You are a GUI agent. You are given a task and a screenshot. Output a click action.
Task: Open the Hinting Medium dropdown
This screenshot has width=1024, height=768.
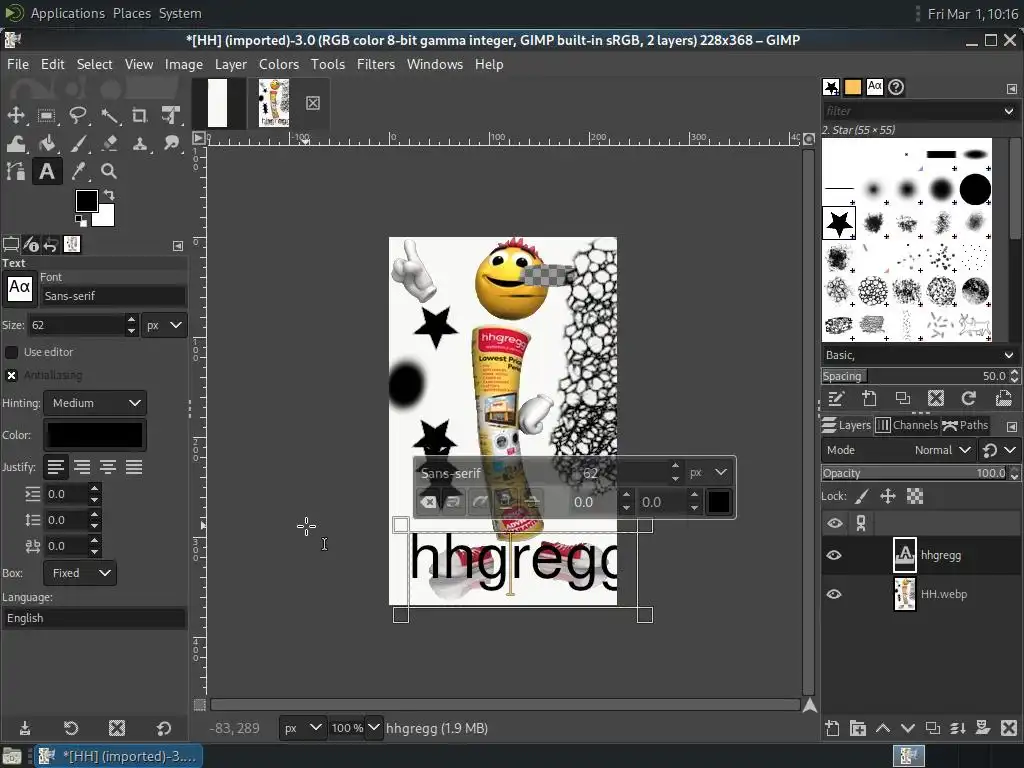(x=95, y=403)
